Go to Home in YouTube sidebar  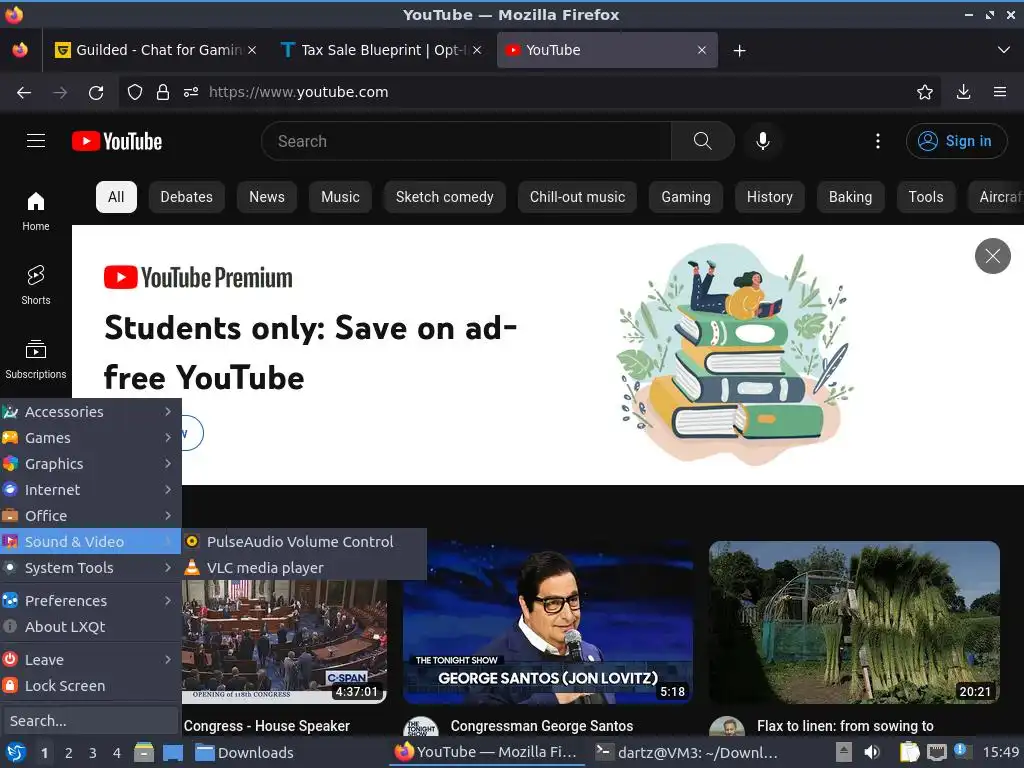tap(36, 211)
